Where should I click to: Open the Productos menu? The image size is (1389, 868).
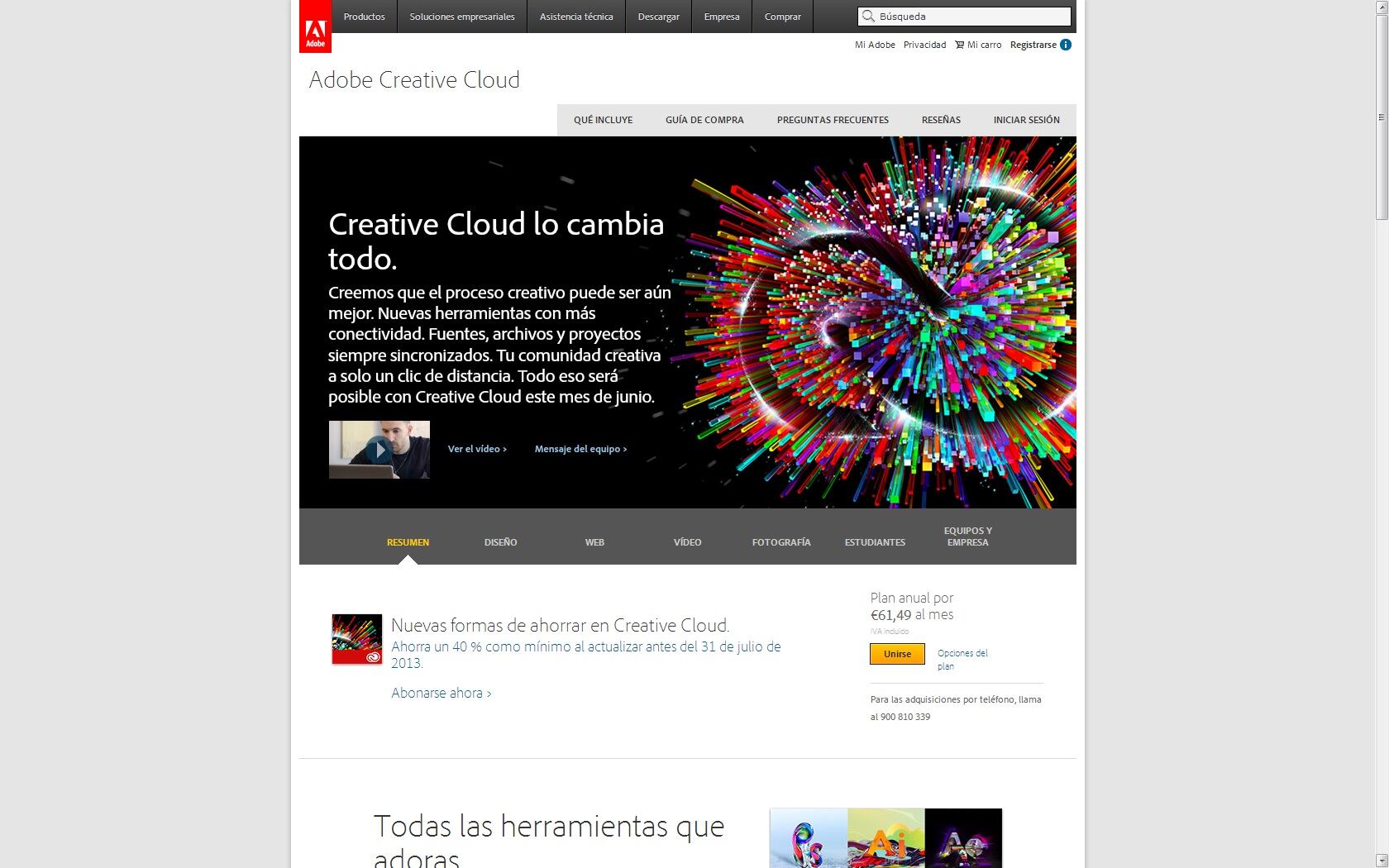(365, 17)
